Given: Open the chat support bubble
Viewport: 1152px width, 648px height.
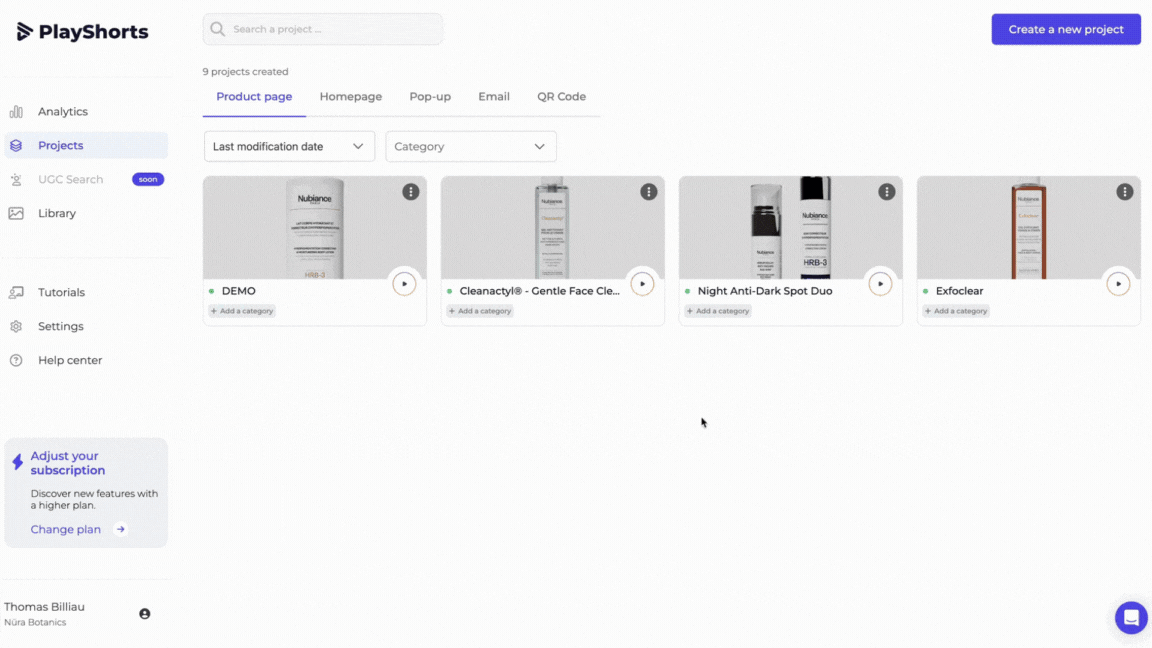Looking at the screenshot, I should 1131,617.
